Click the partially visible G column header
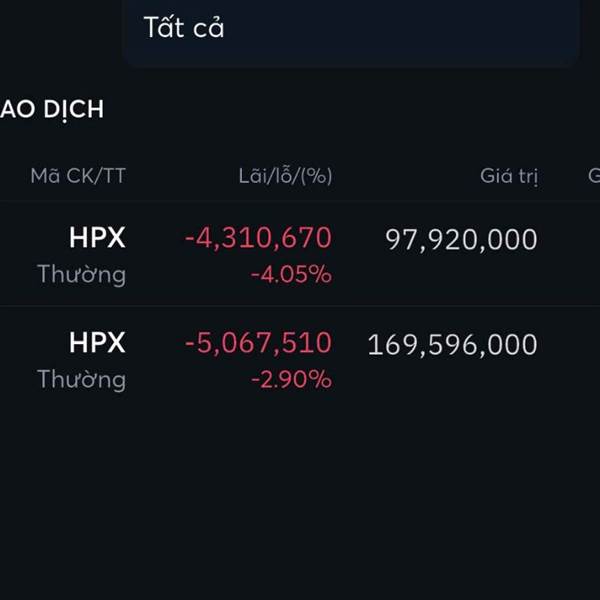The width and height of the screenshot is (600, 600). [x=593, y=176]
